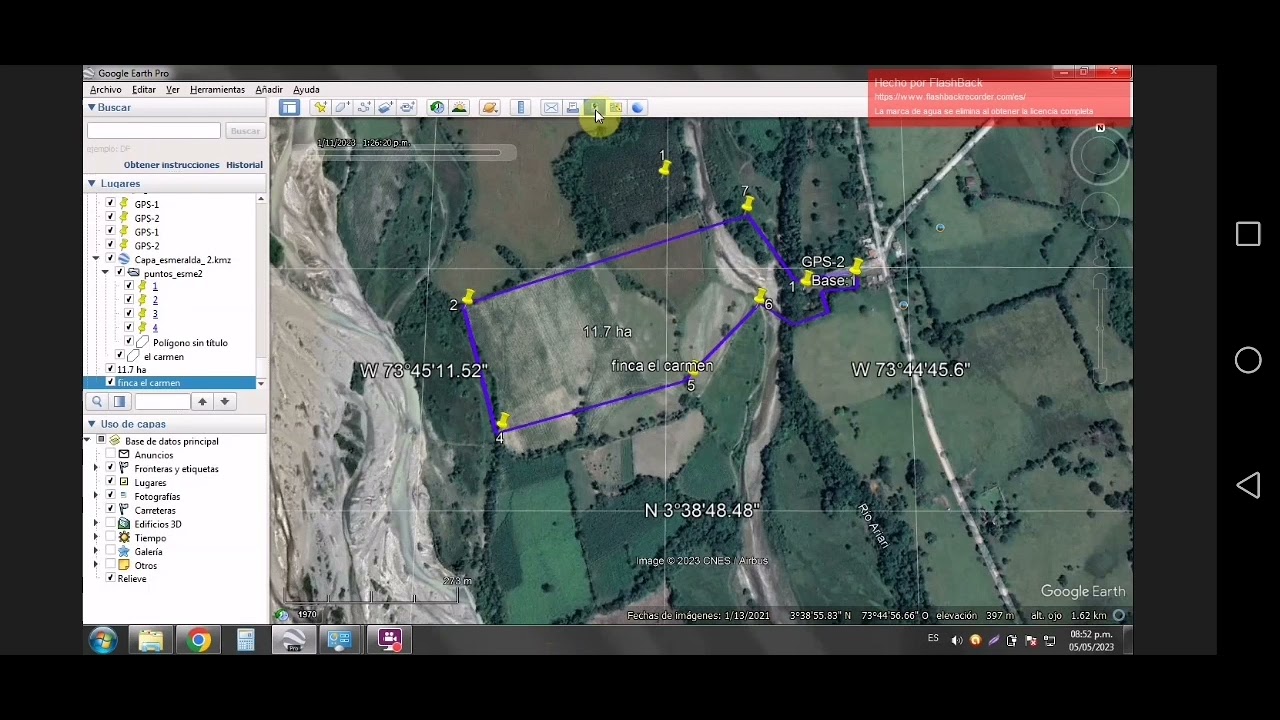The height and width of the screenshot is (720, 1280).
Task: Disable the Fronteras y etiquetas layer checkbox
Action: click(x=110, y=468)
